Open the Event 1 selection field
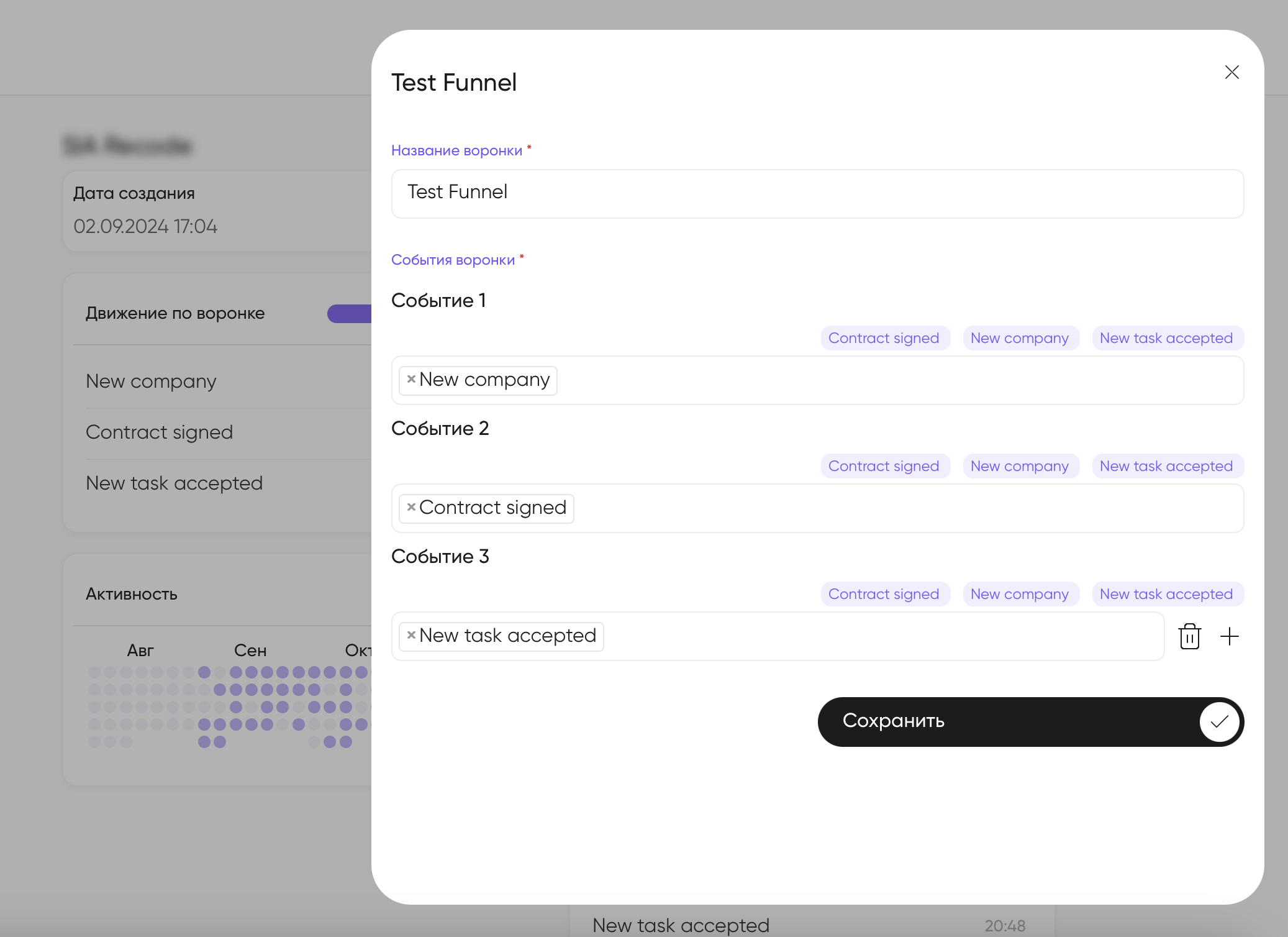 coord(869,380)
